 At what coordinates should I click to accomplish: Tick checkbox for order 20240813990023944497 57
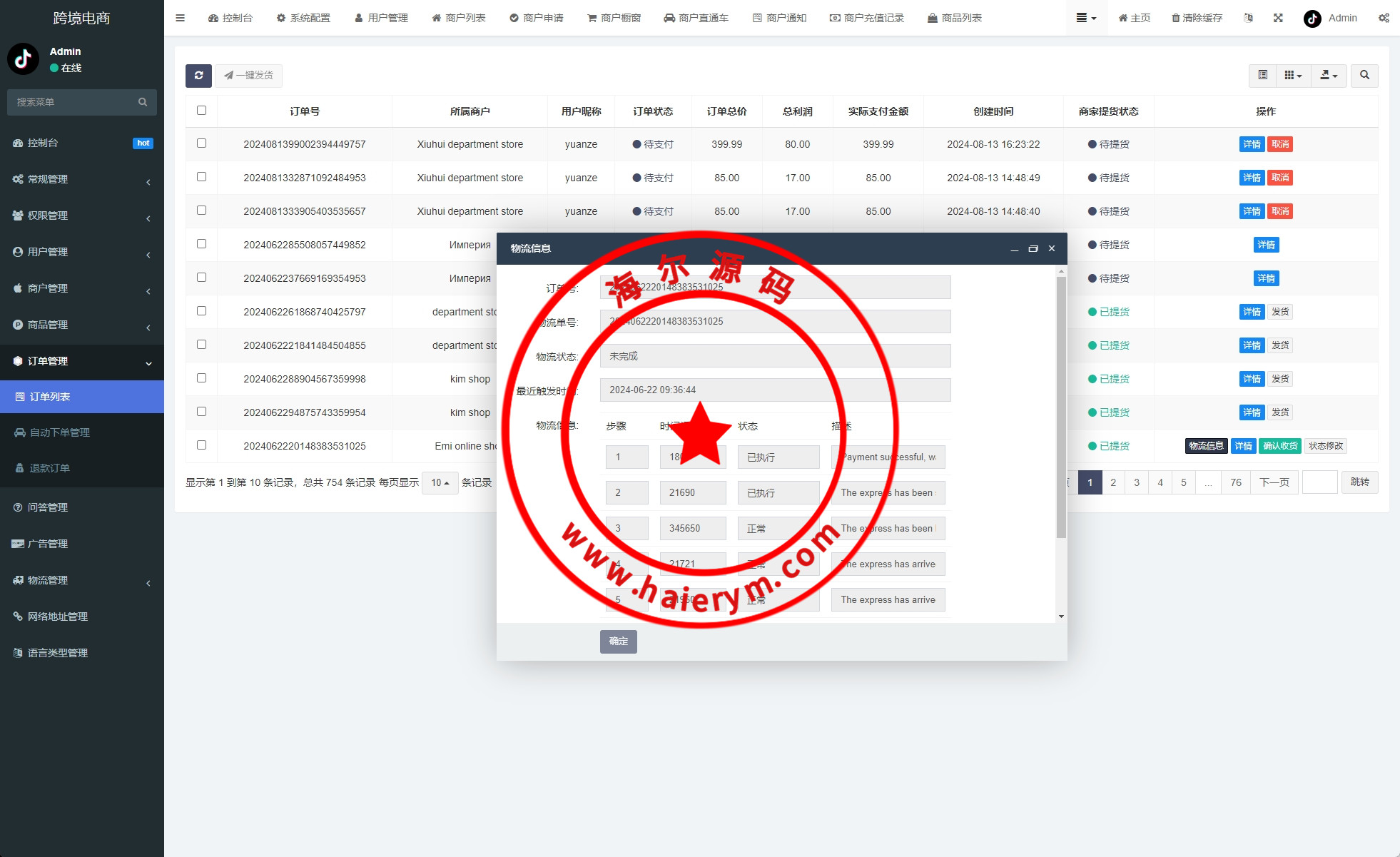point(201,143)
